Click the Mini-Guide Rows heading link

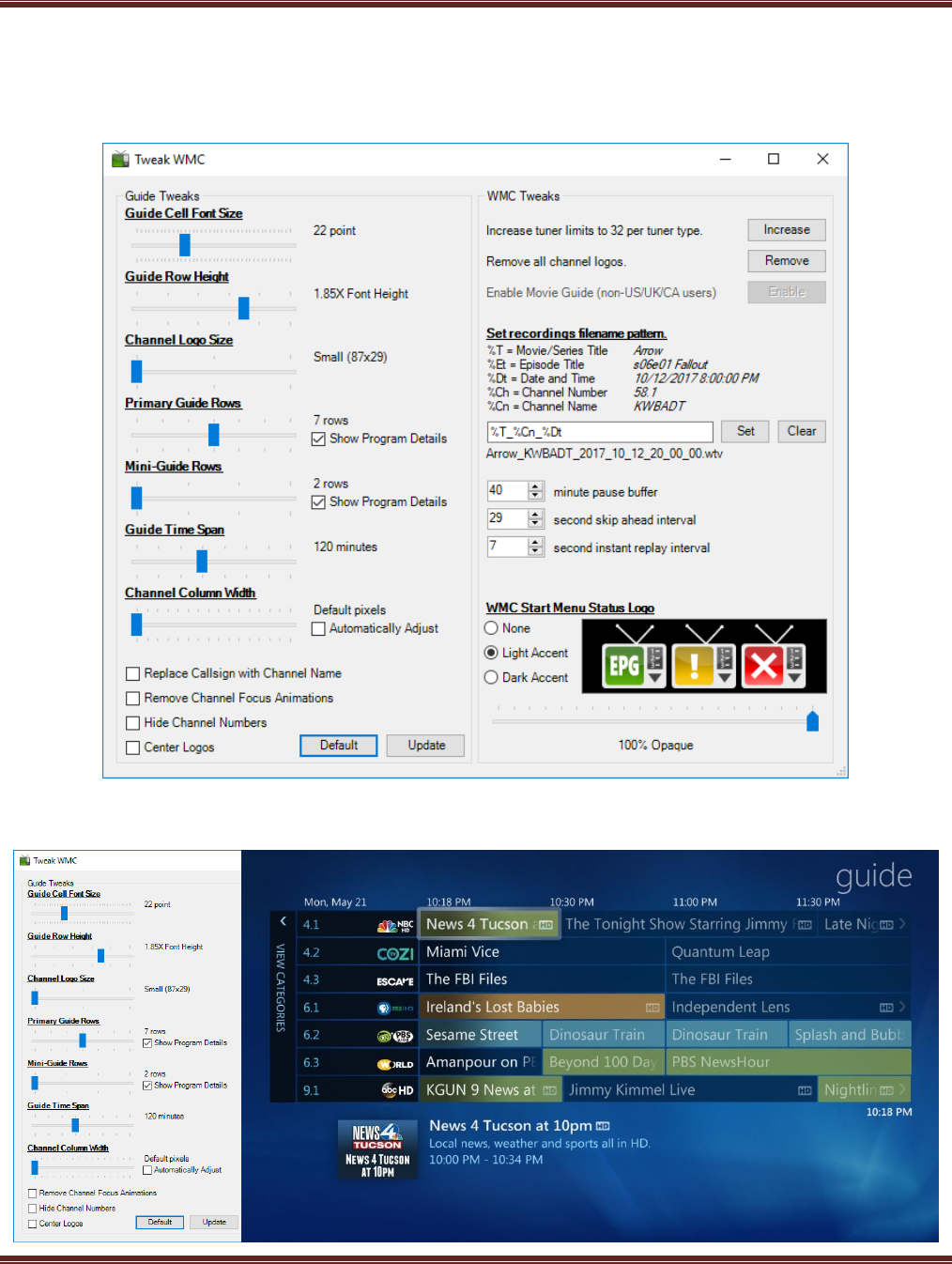pos(174,466)
